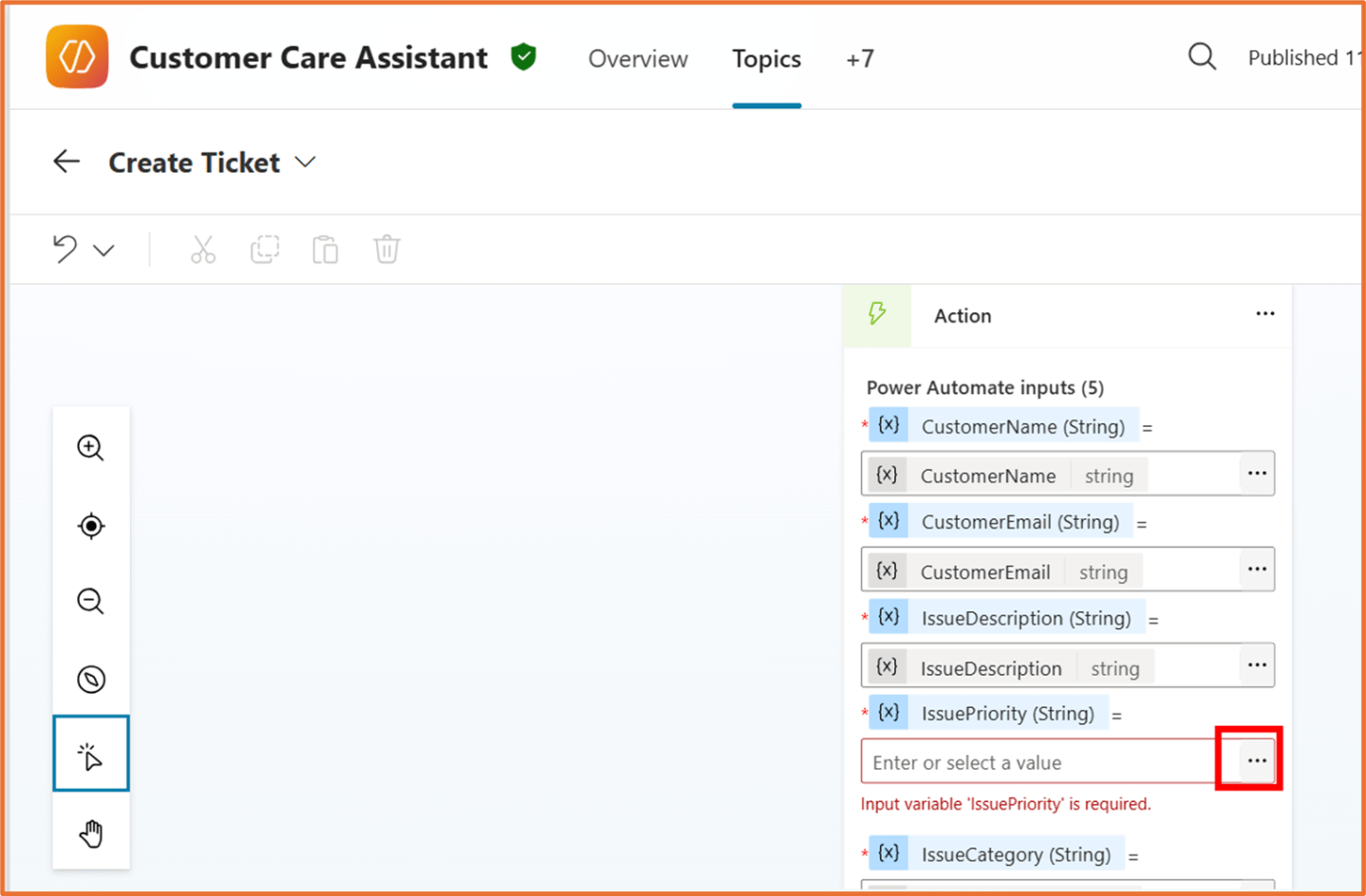Switch to the Overview tab
The height and width of the screenshot is (896, 1366).
point(637,59)
